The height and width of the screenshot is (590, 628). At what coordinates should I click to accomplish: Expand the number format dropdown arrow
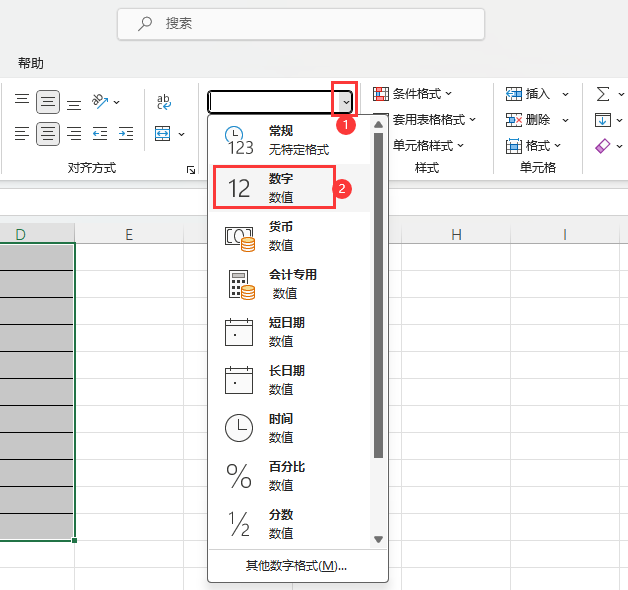point(346,102)
